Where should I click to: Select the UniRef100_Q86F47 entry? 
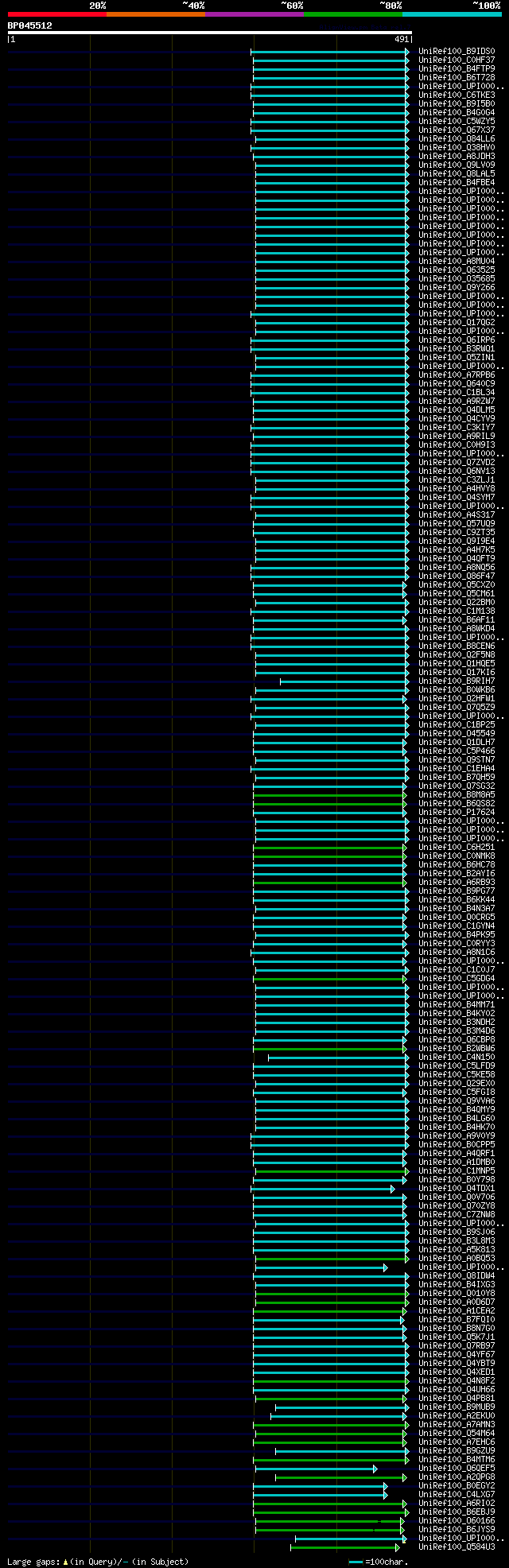(457, 576)
